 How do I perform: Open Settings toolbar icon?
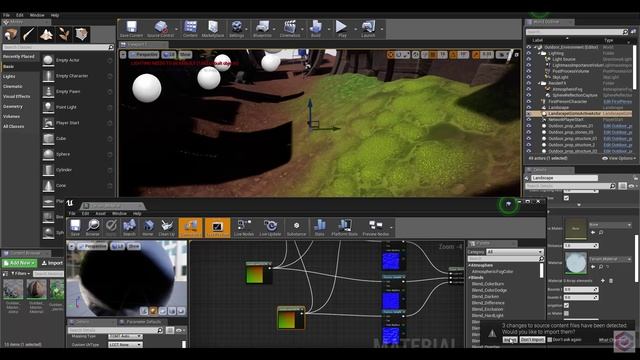coord(237,29)
